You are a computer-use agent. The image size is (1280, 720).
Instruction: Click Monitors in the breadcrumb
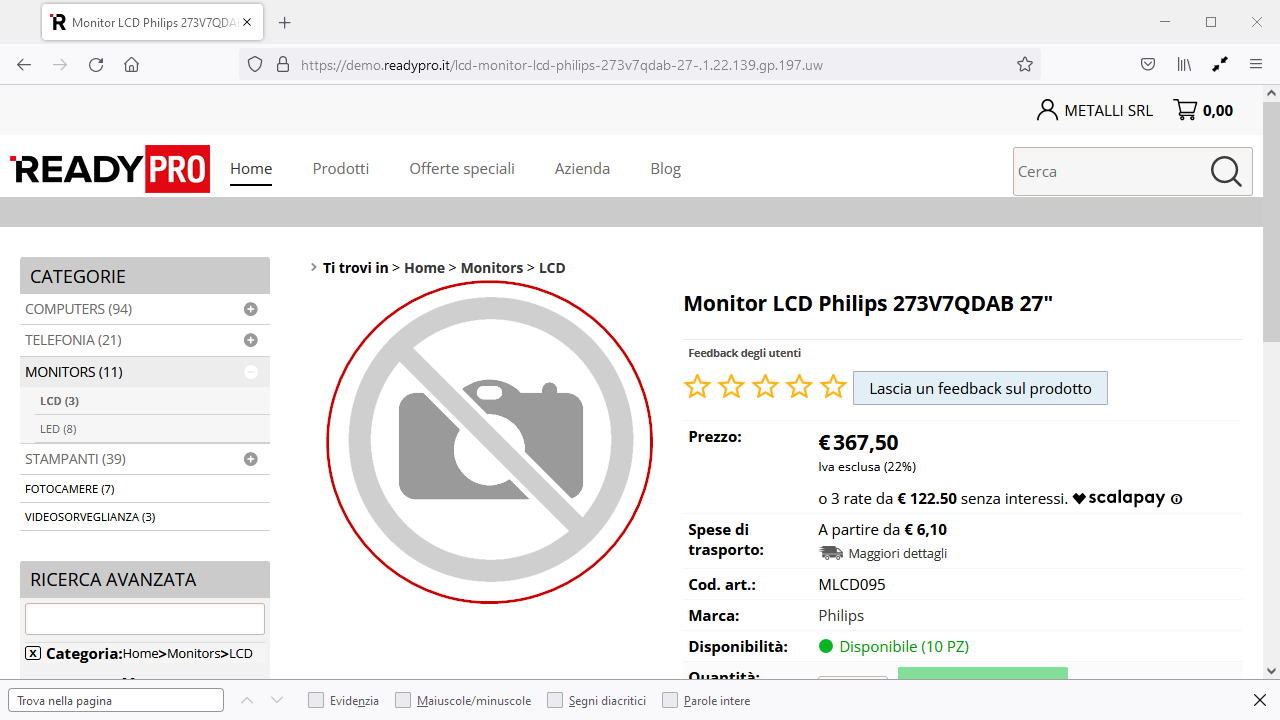coord(492,268)
